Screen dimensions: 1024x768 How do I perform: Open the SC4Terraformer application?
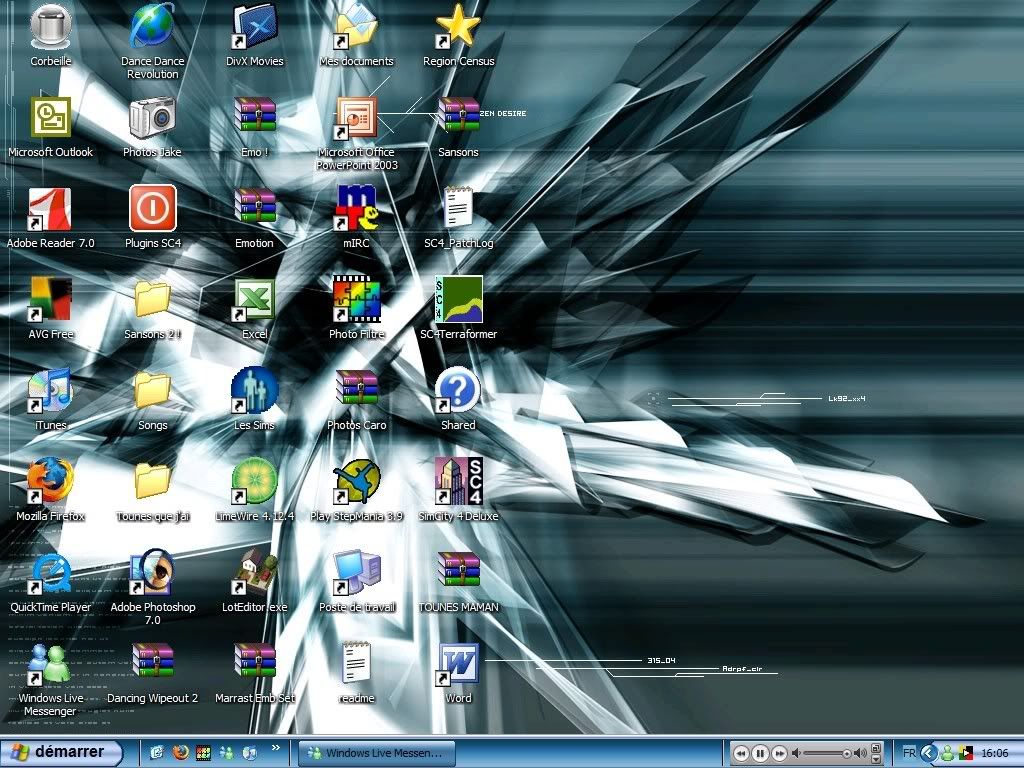[458, 308]
